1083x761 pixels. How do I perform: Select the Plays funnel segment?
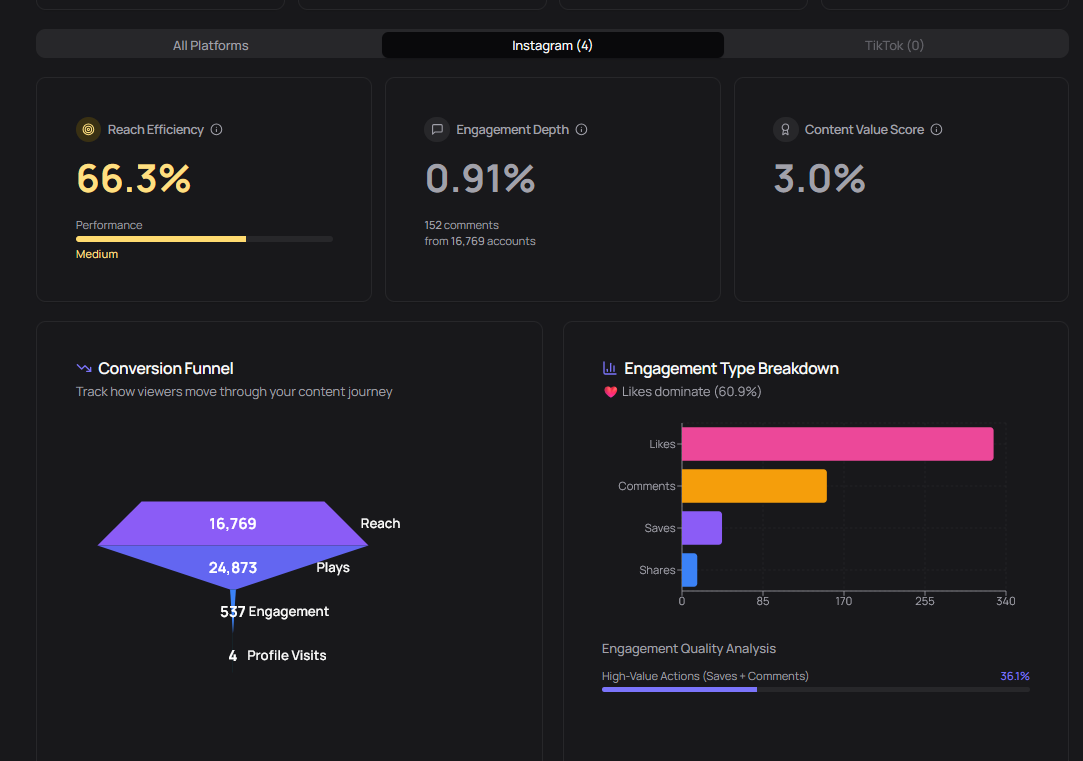[232, 567]
